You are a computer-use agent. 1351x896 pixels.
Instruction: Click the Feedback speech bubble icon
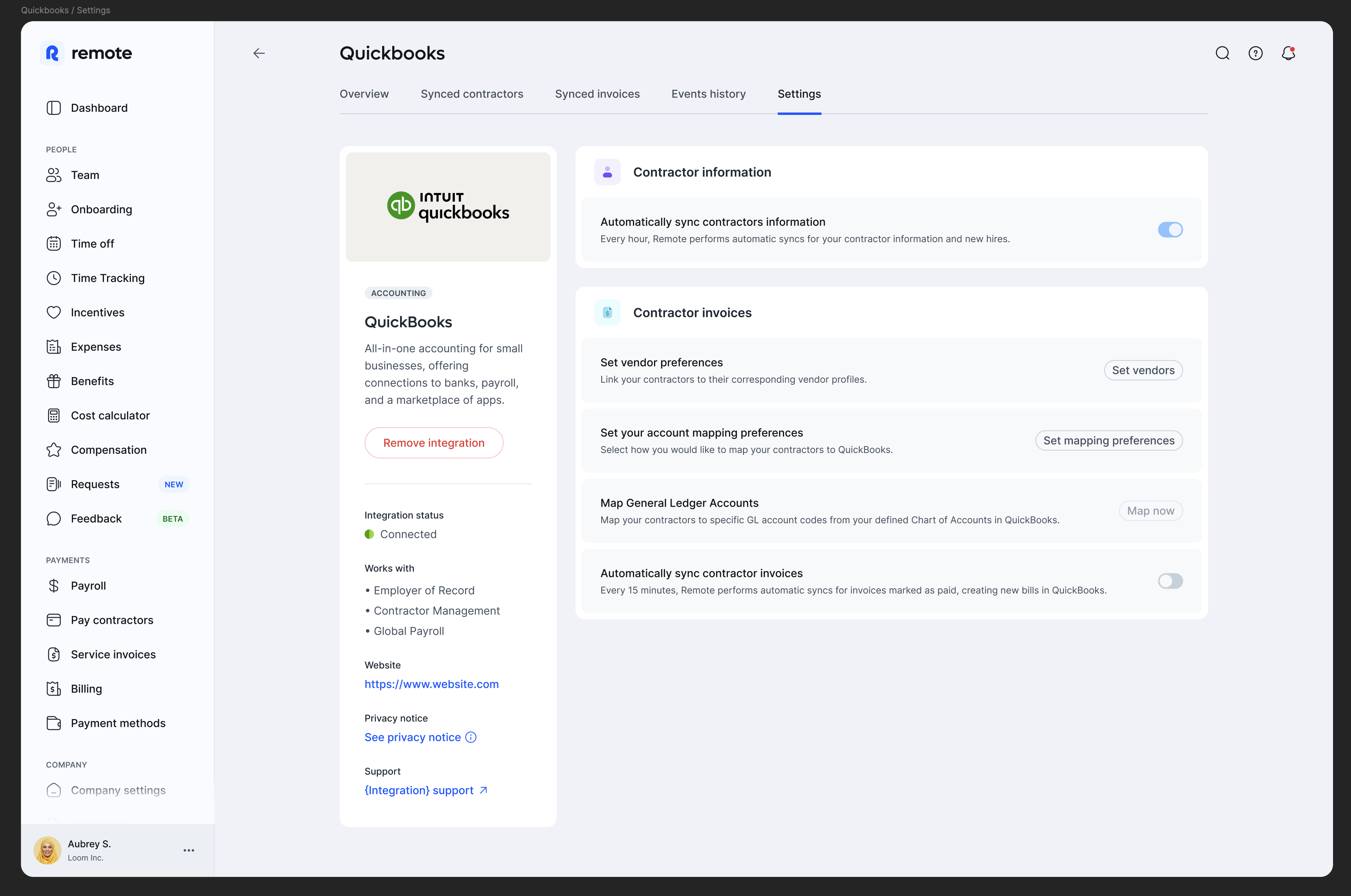pyautogui.click(x=54, y=518)
